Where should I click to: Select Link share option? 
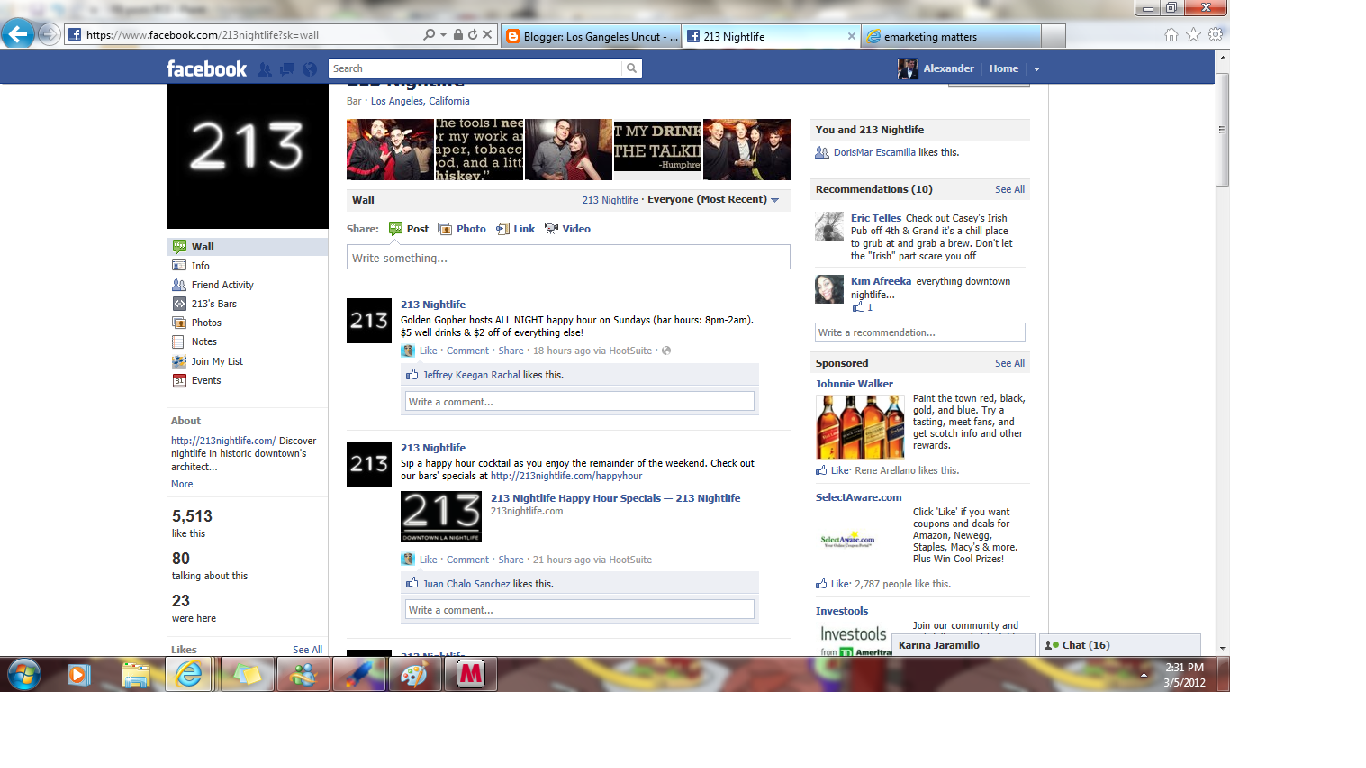516,228
